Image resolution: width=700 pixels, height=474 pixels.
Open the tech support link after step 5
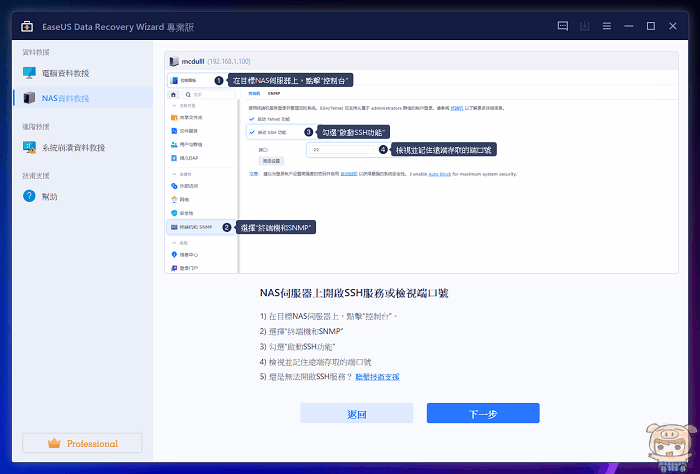coord(377,377)
